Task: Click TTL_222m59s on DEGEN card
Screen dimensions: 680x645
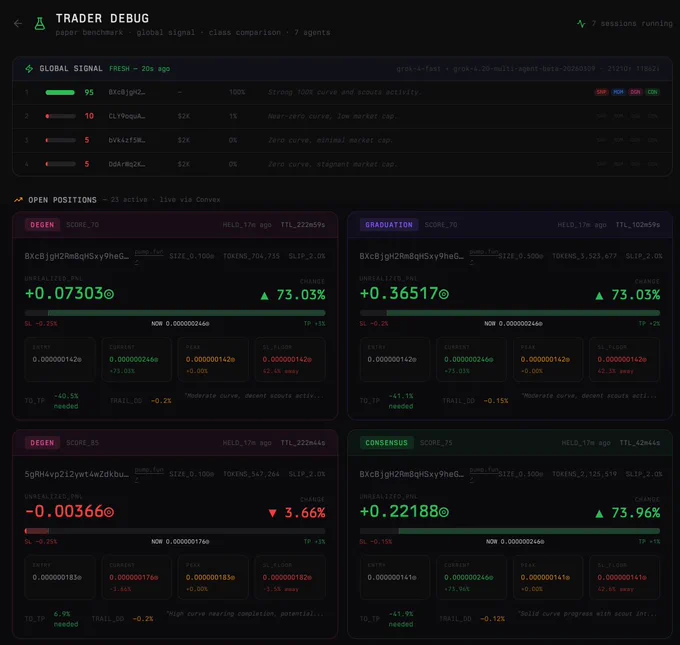Action: coord(303,225)
